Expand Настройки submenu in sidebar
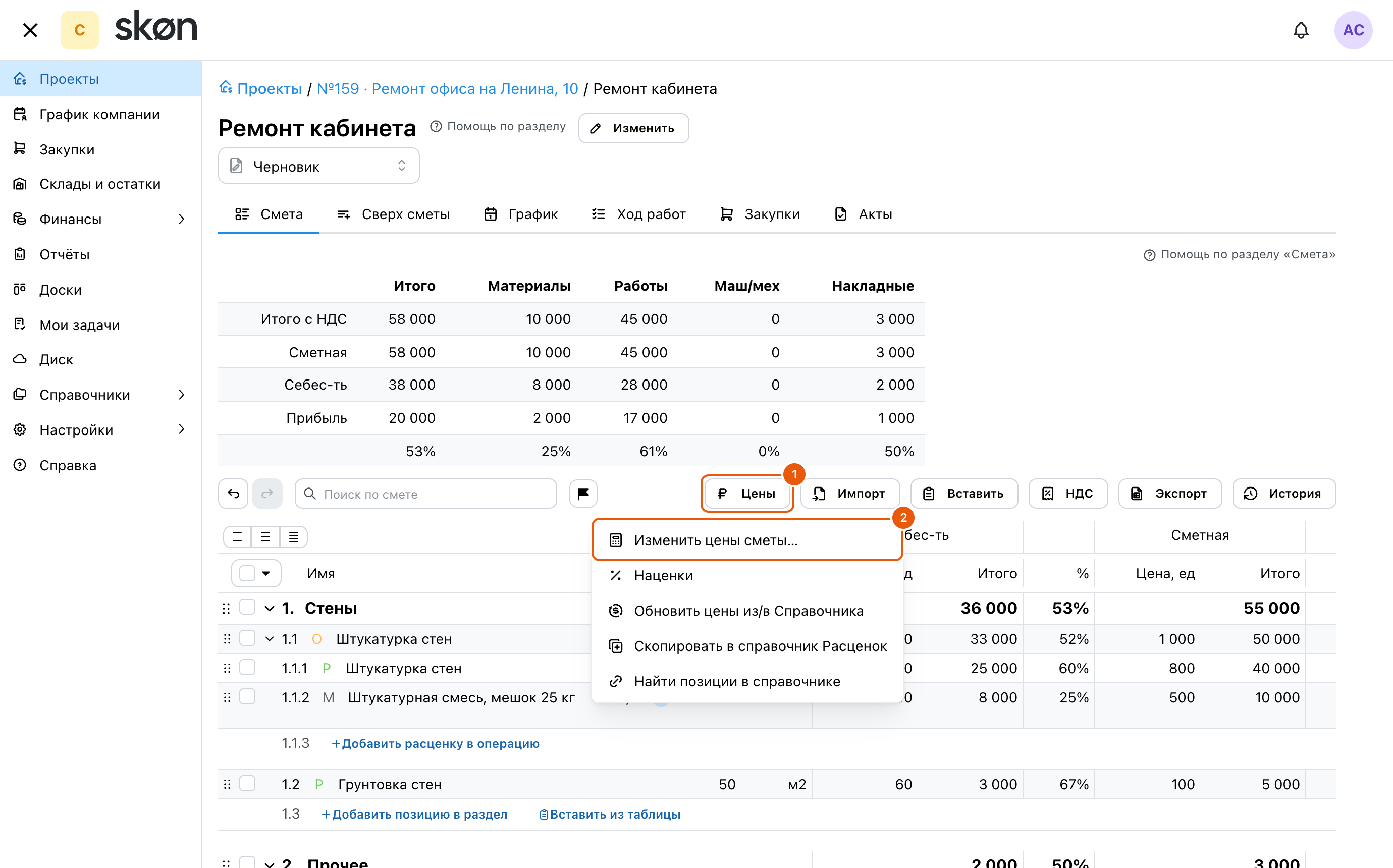Image resolution: width=1393 pixels, height=868 pixels. point(181,429)
